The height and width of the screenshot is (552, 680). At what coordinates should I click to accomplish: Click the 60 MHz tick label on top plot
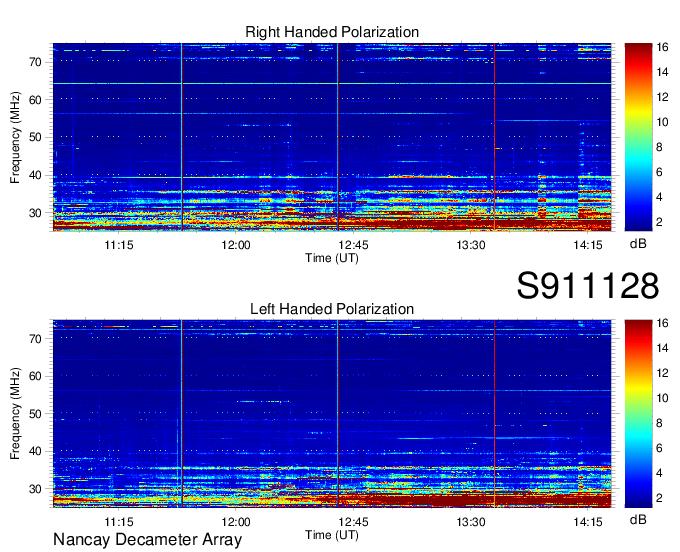[35, 100]
